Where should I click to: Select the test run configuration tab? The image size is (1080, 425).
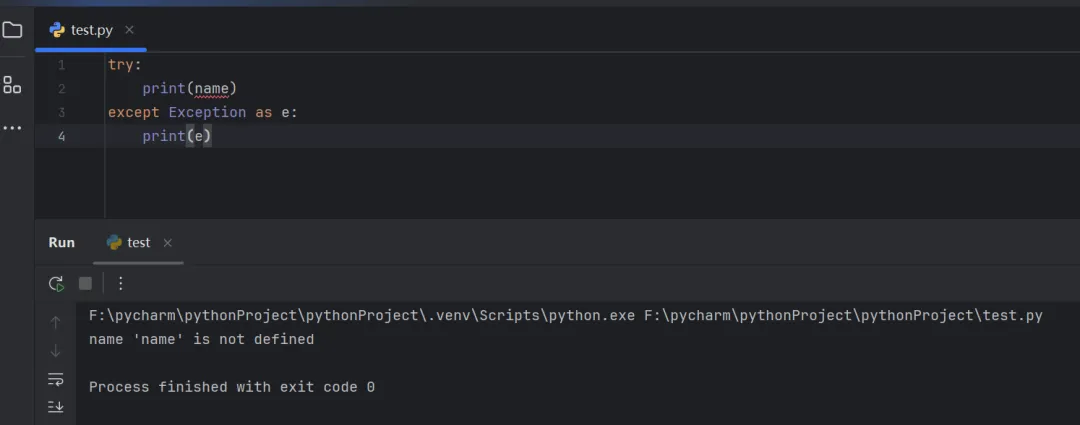click(138, 242)
